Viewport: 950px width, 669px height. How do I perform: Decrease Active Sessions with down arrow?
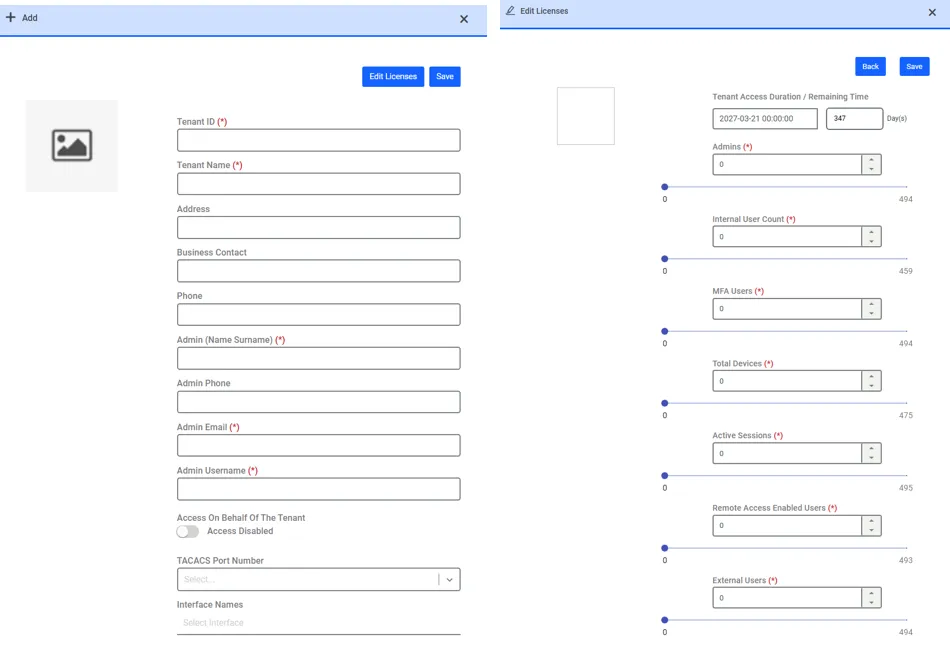(x=871, y=458)
